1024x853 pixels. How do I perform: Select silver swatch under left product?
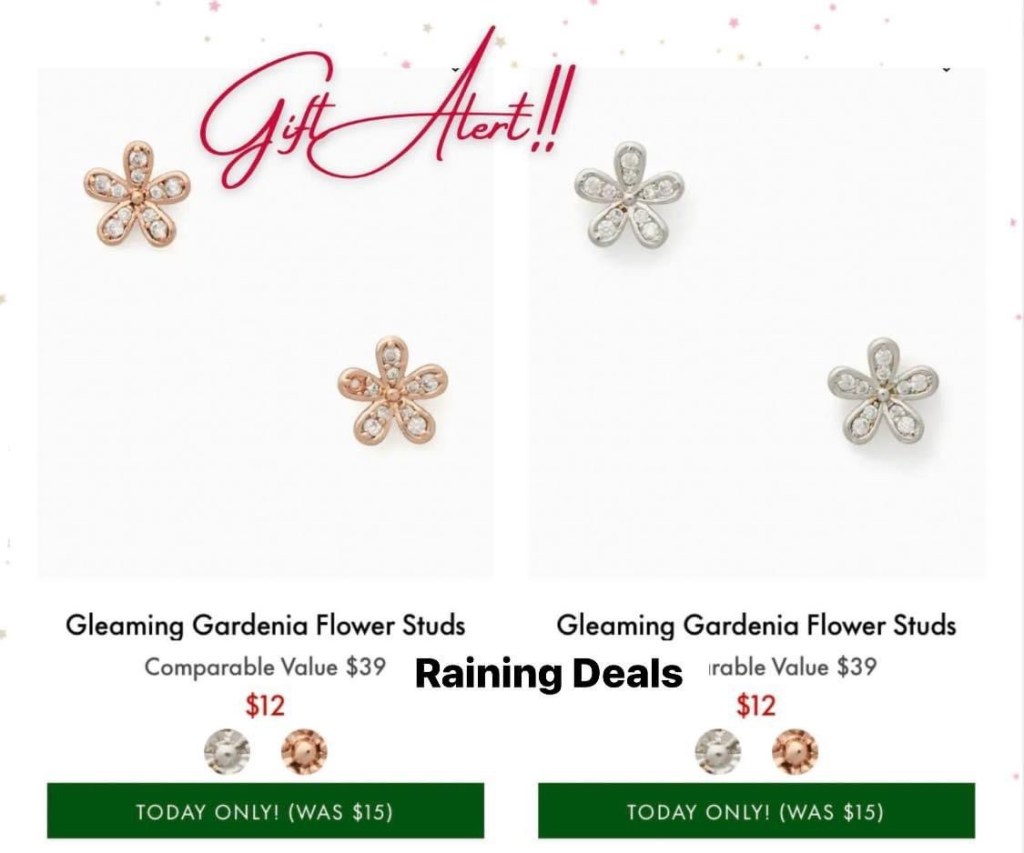pos(227,751)
